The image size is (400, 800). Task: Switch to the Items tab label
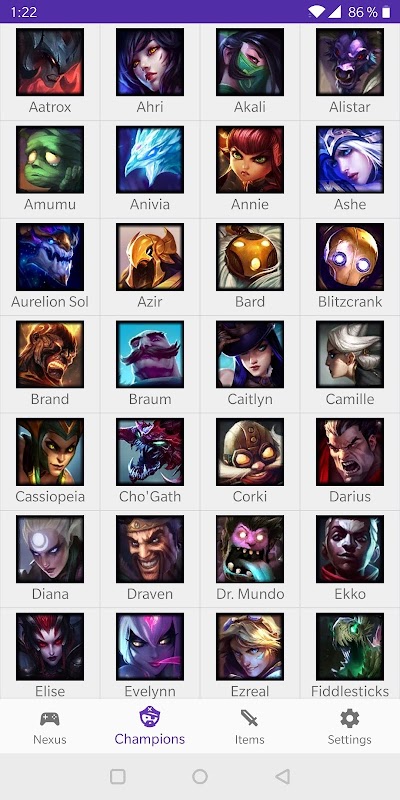tap(249, 739)
